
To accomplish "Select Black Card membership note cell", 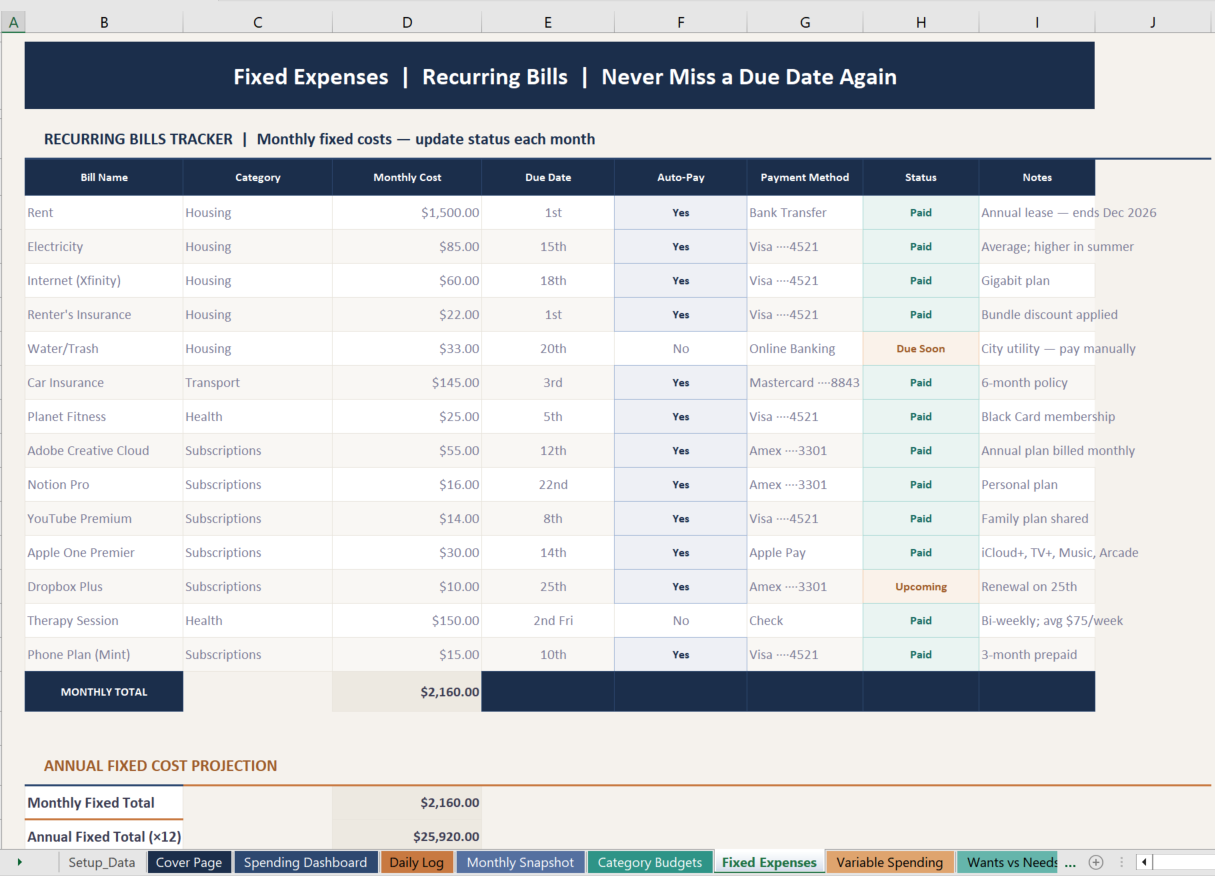I will point(1037,417).
